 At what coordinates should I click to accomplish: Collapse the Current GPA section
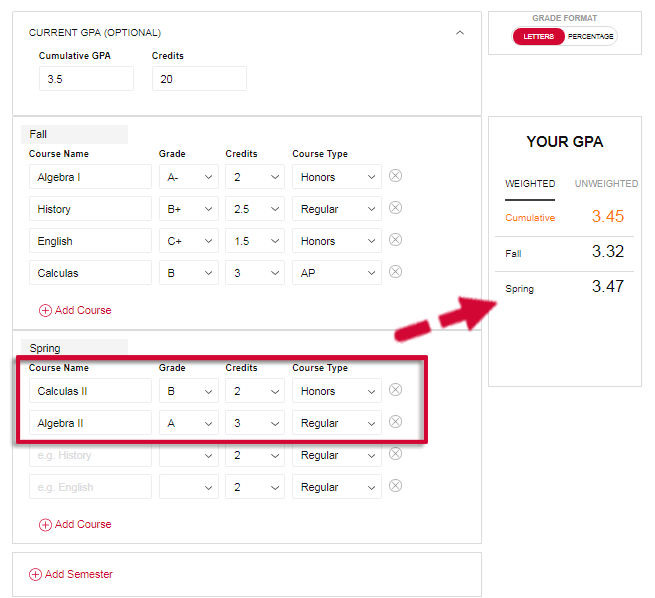click(x=460, y=33)
